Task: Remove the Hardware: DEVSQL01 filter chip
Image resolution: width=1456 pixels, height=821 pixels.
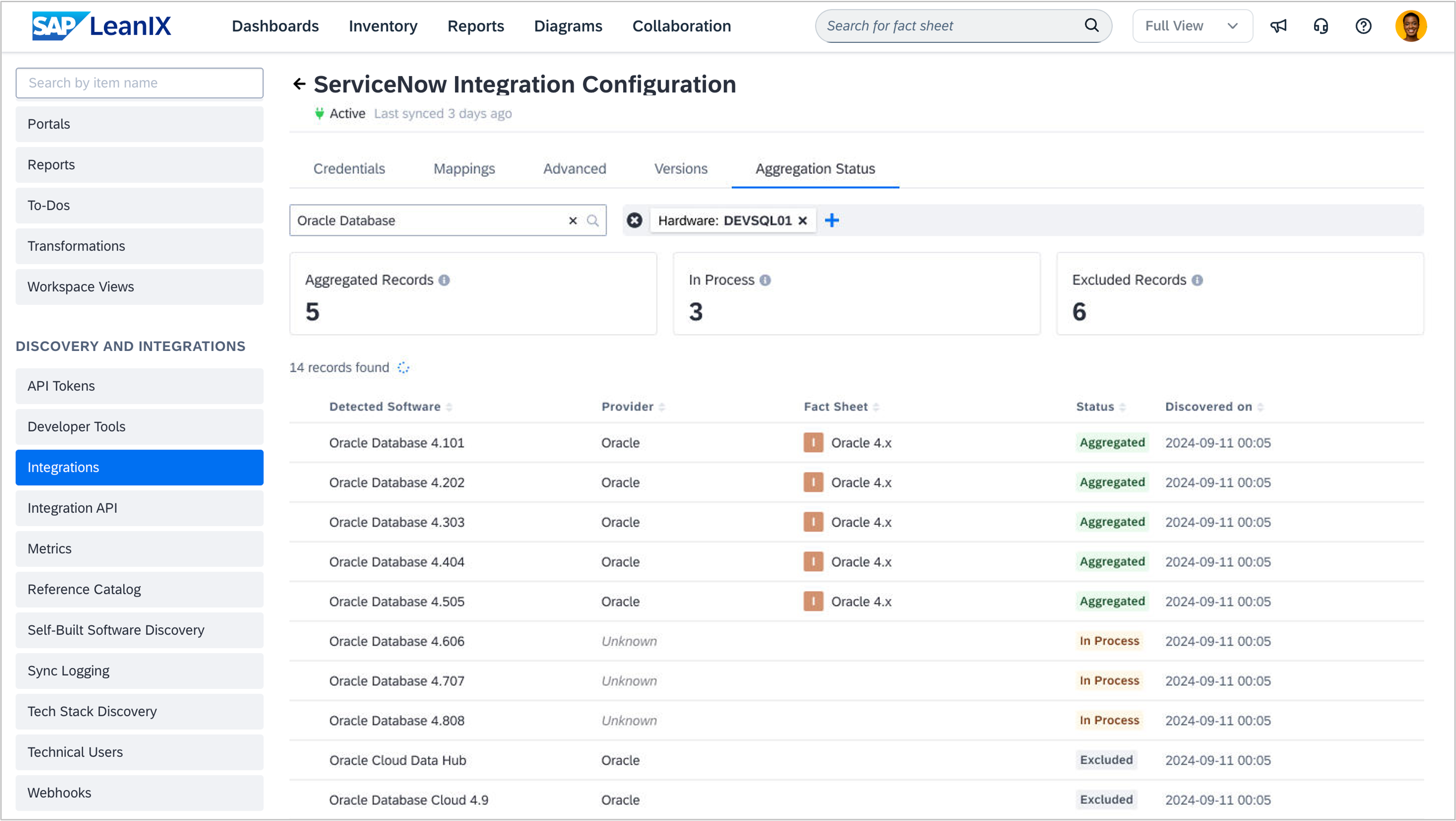Action: click(802, 220)
